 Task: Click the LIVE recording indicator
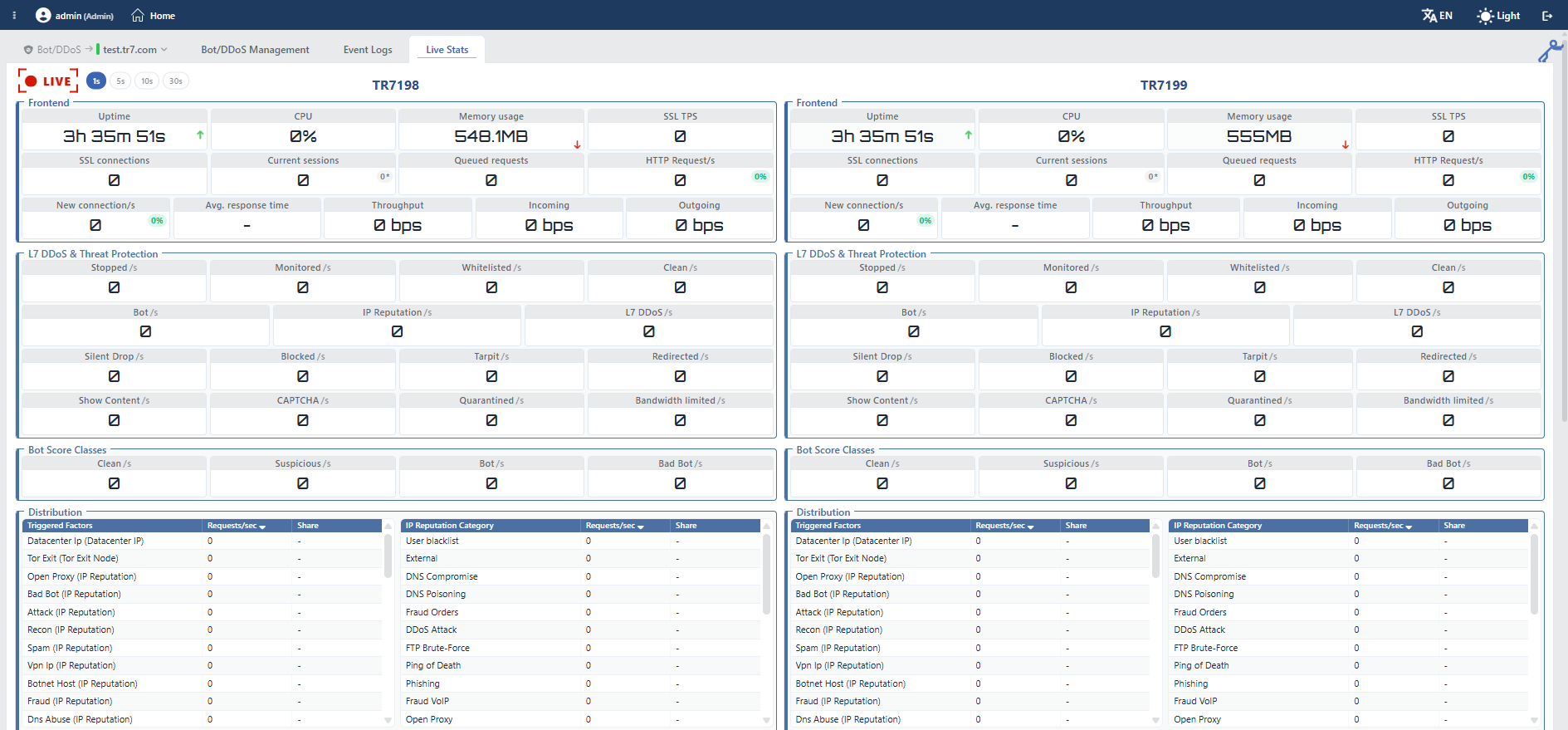[48, 81]
